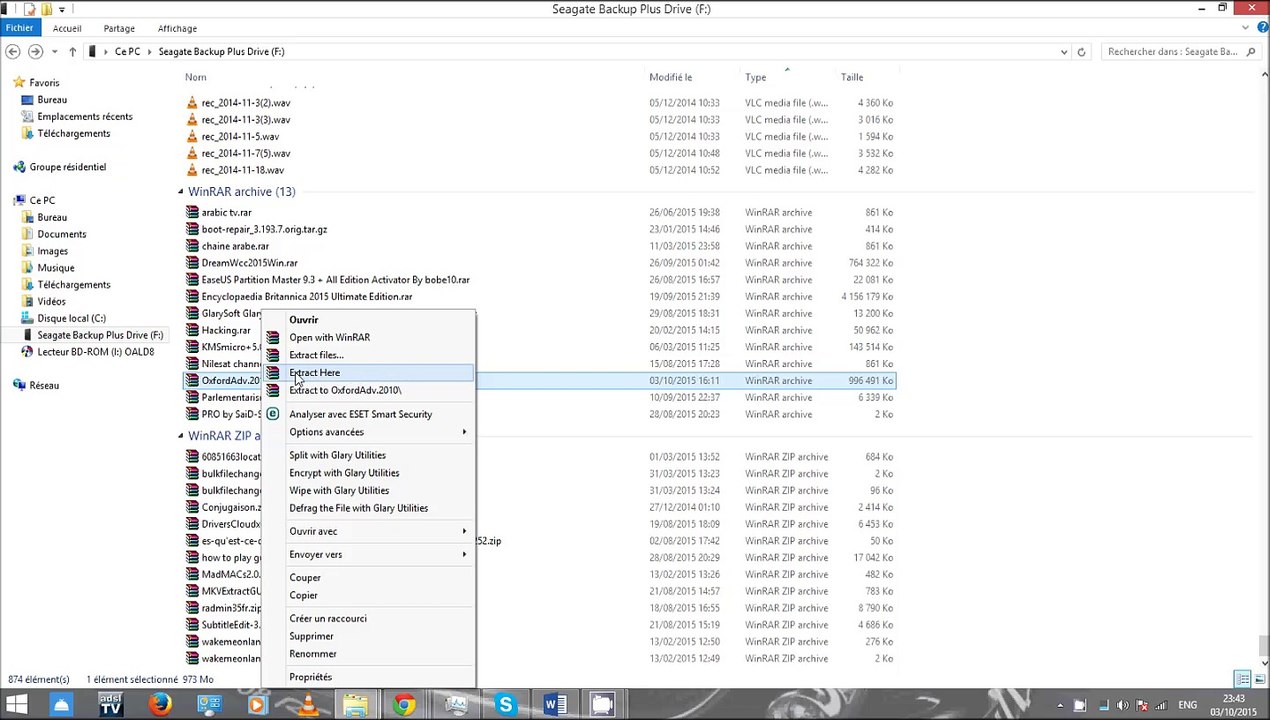Select Split with Glary Utilities
Viewport: 1270px width, 720px height.
(x=369, y=455)
